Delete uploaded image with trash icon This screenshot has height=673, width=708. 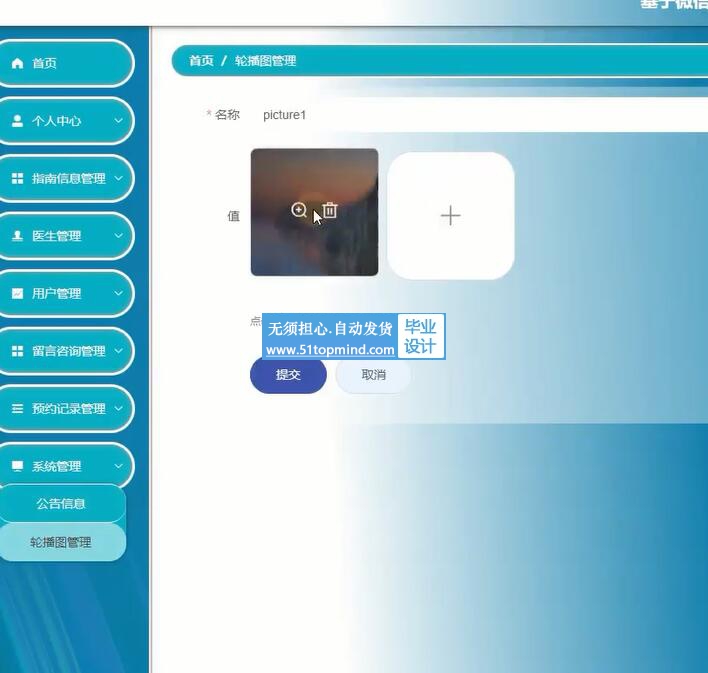pyautogui.click(x=330, y=210)
